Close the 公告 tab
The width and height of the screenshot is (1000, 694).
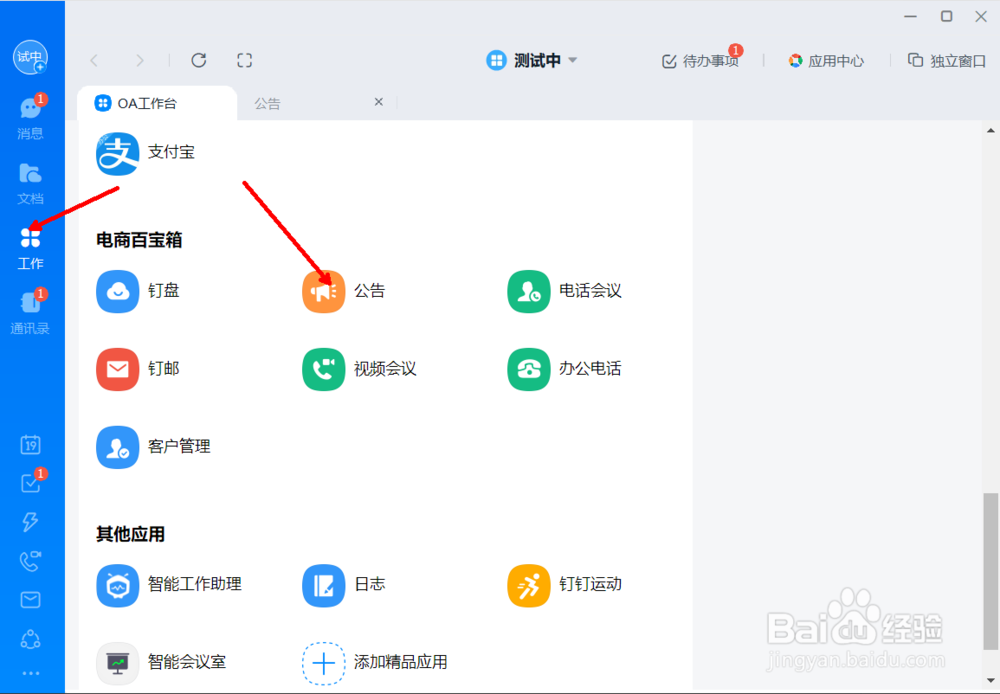click(x=379, y=102)
